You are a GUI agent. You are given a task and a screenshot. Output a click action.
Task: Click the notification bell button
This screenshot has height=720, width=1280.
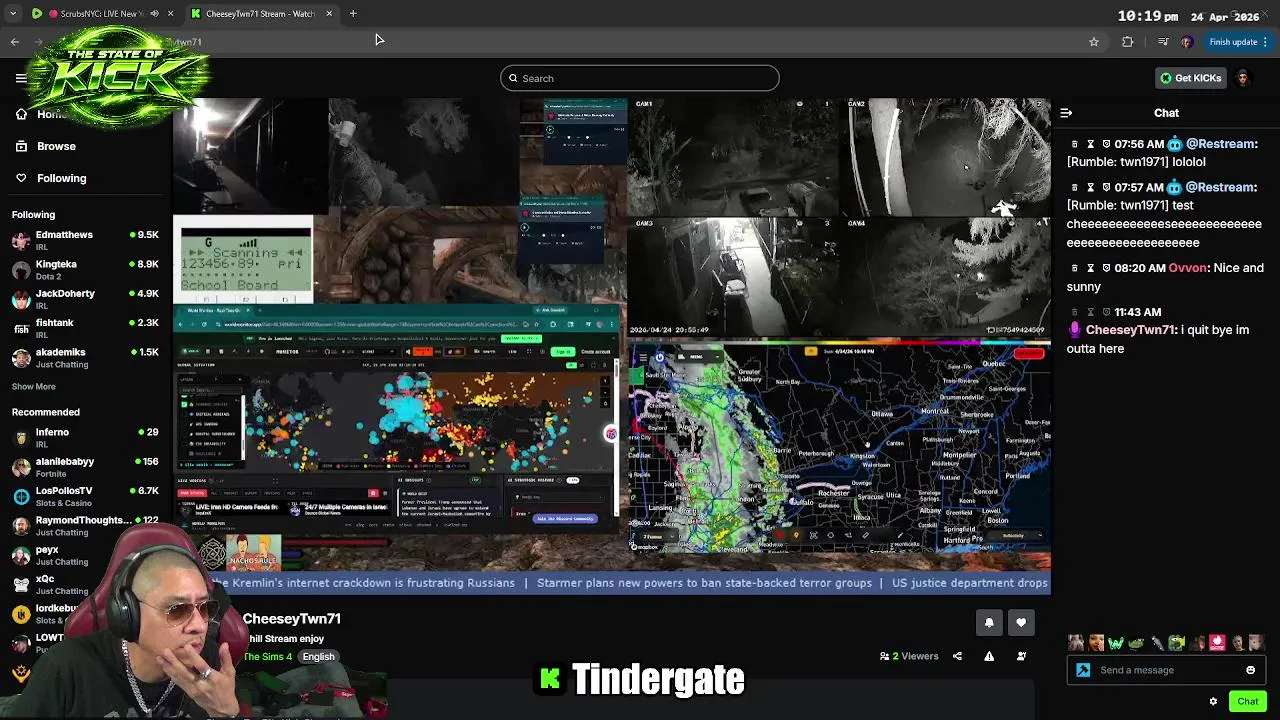pyautogui.click(x=989, y=623)
